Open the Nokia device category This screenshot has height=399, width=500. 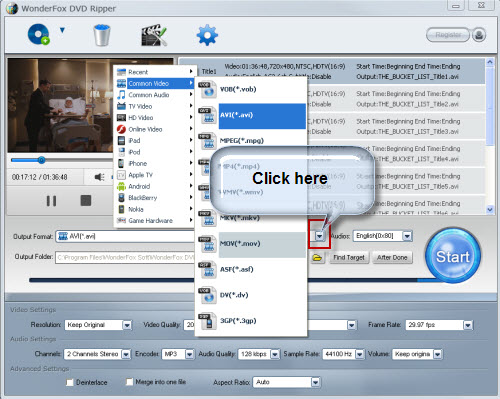[155, 209]
